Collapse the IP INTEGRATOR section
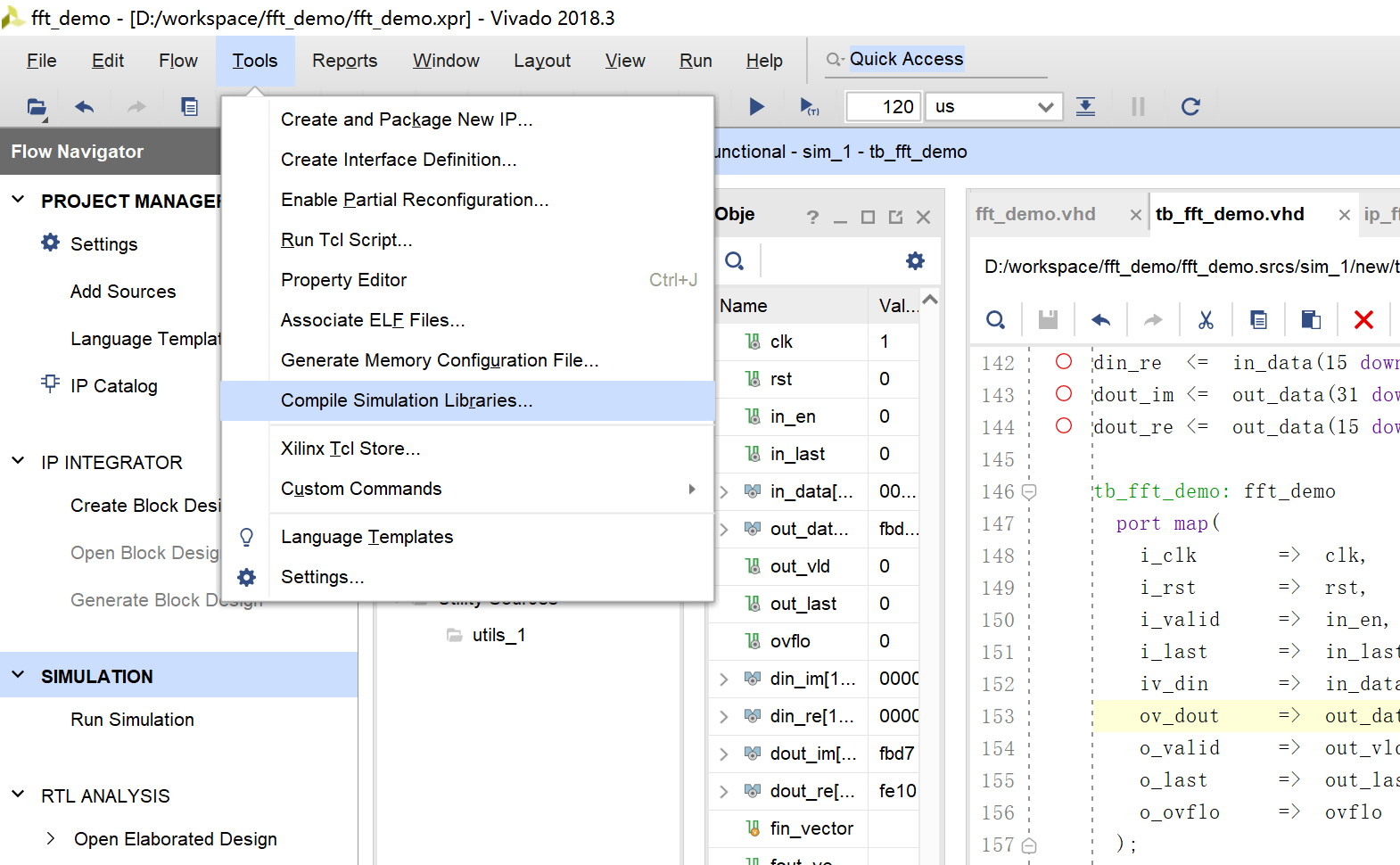 click(18, 461)
